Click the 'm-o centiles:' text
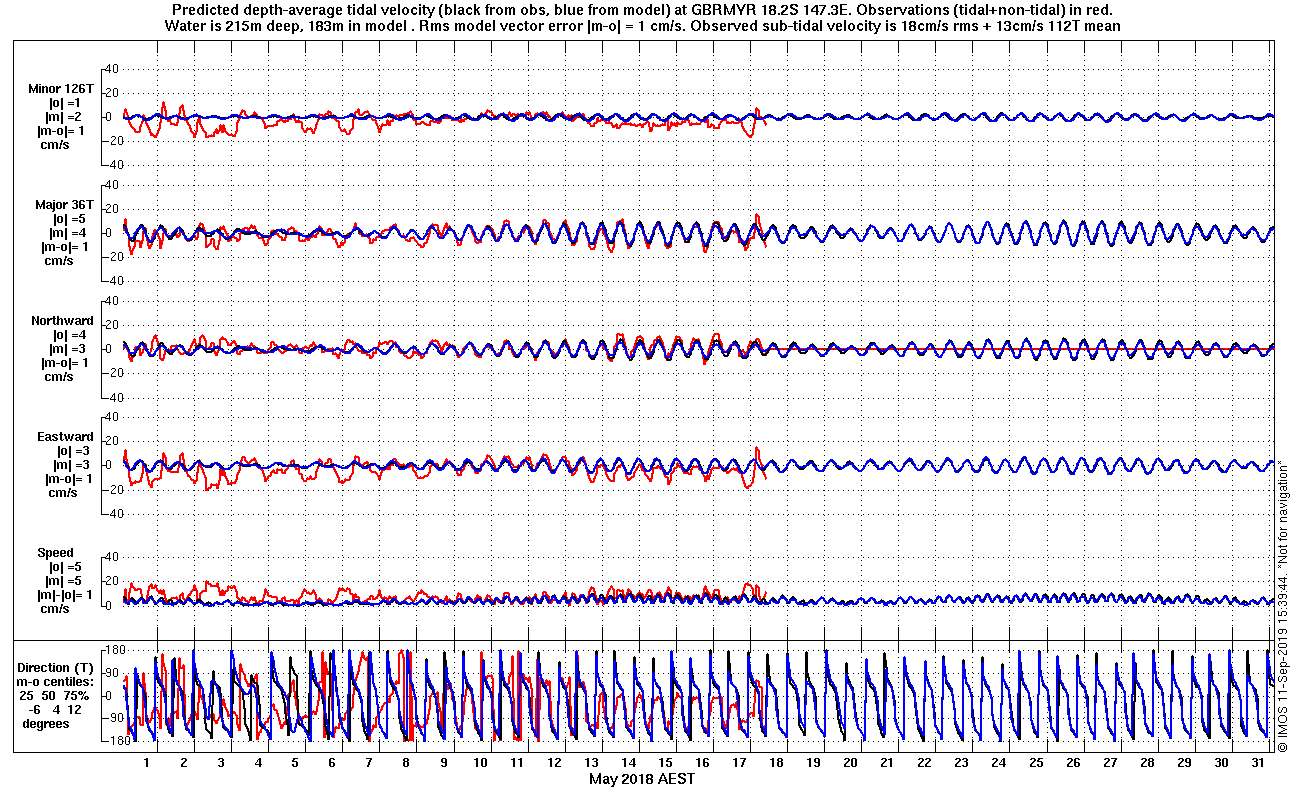 coord(55,681)
